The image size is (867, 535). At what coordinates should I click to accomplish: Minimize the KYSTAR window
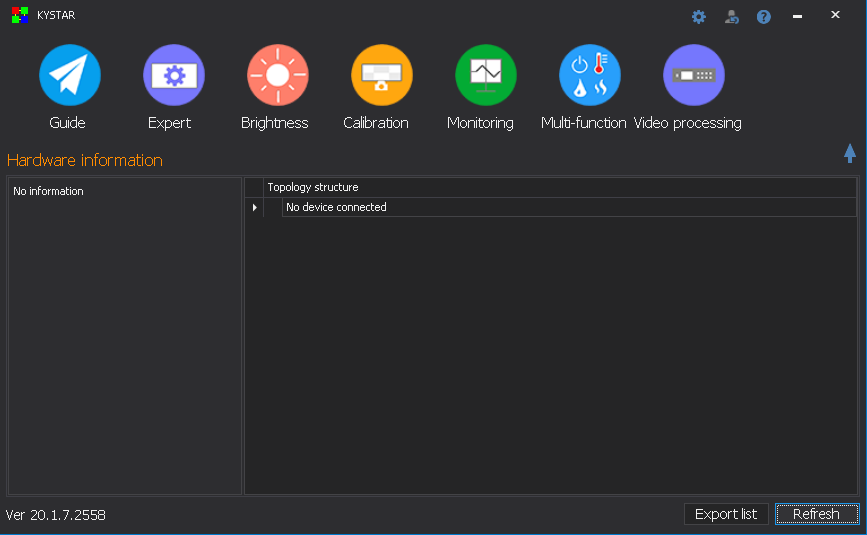(x=797, y=16)
